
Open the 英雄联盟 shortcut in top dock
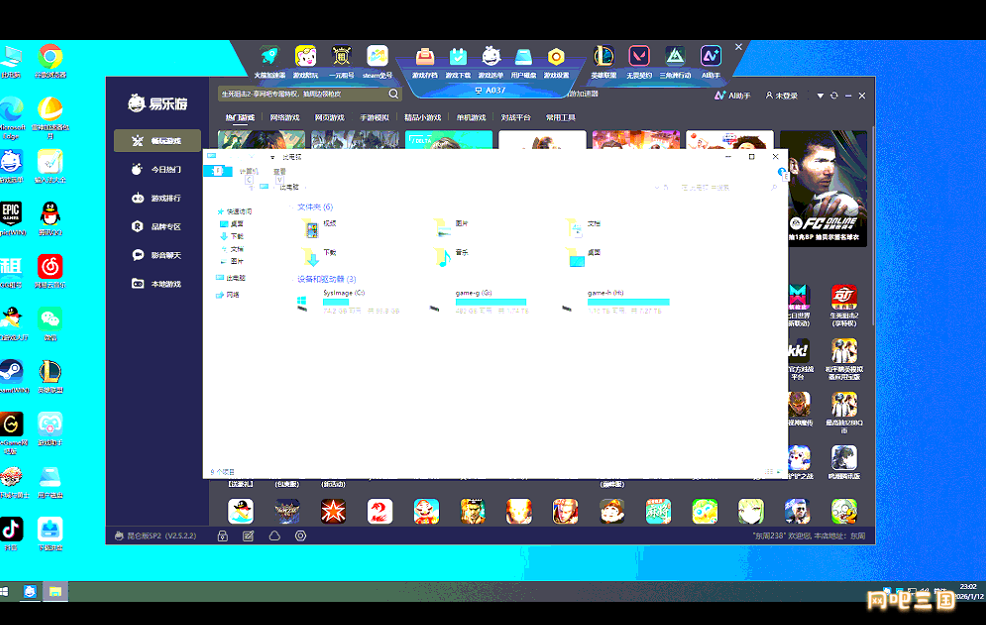pyautogui.click(x=603, y=57)
